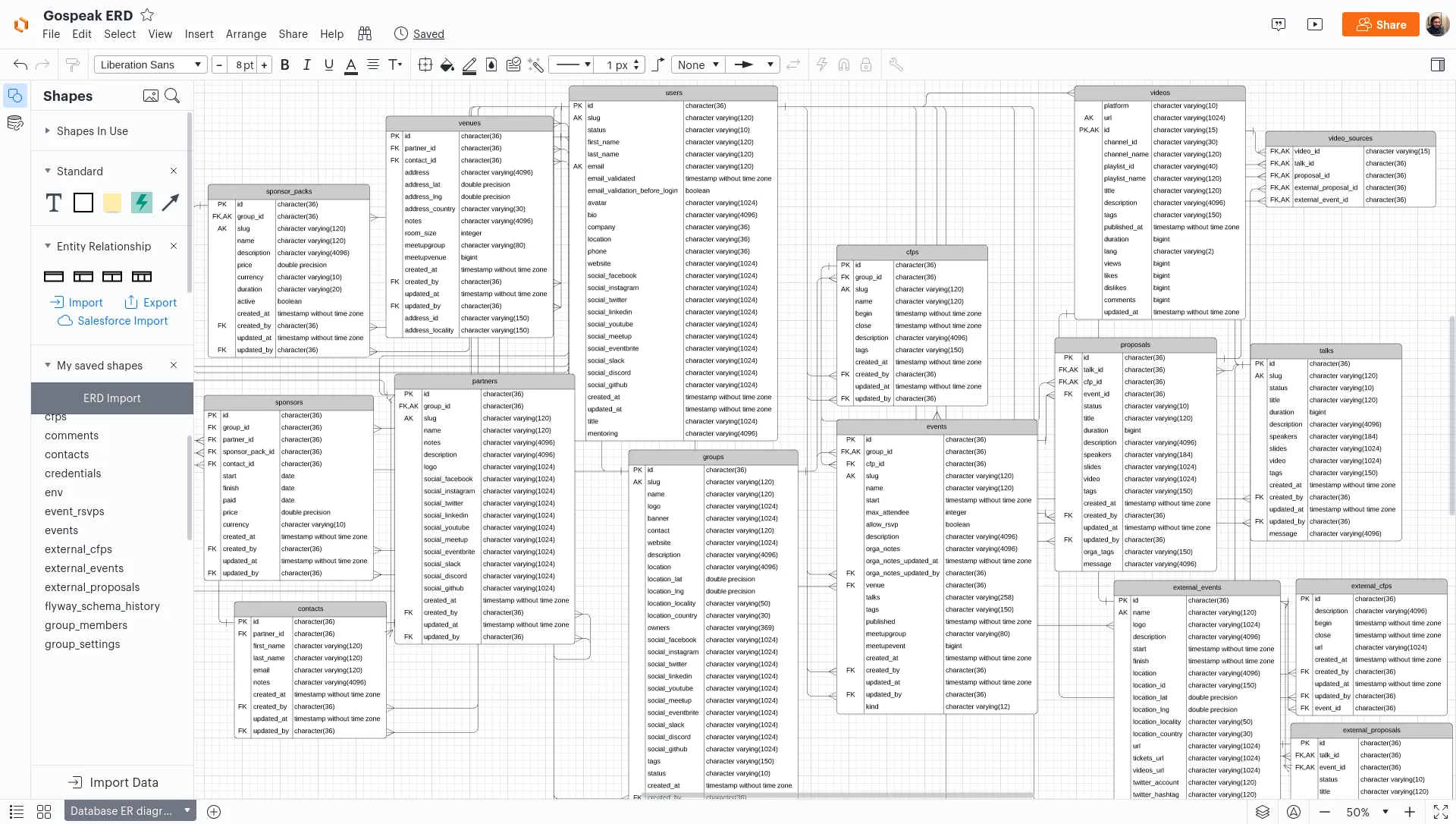Click the binoculars search icon in menu bar
1456x824 pixels.
coord(365,33)
